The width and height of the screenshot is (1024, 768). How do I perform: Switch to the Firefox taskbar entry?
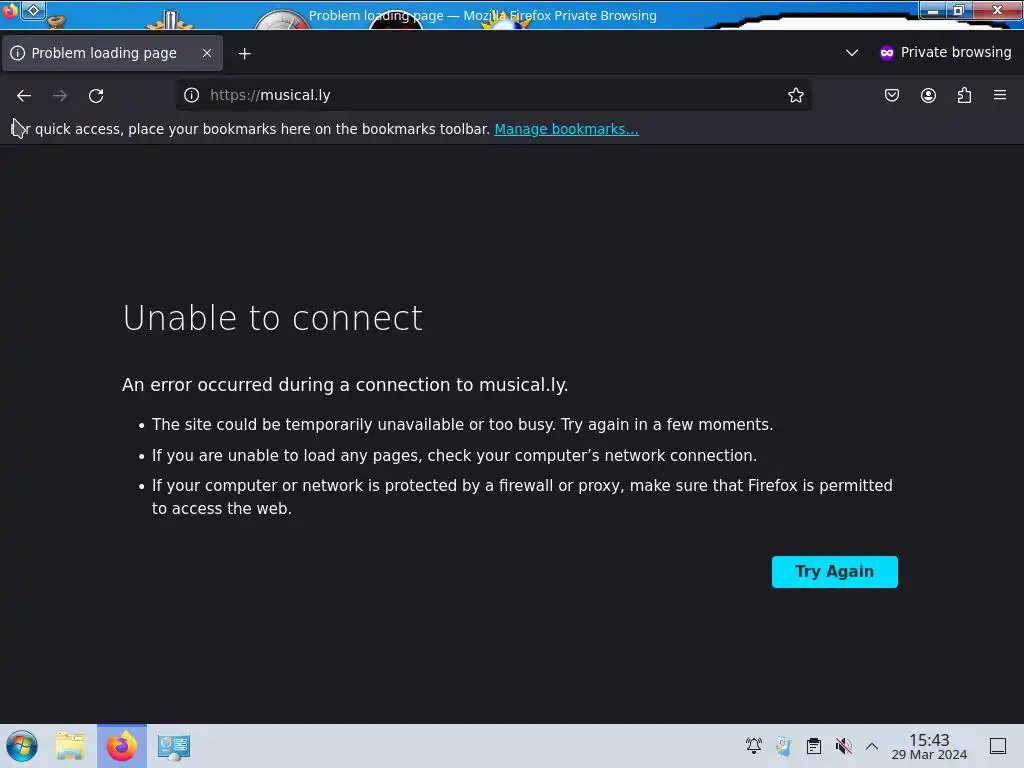[122, 746]
